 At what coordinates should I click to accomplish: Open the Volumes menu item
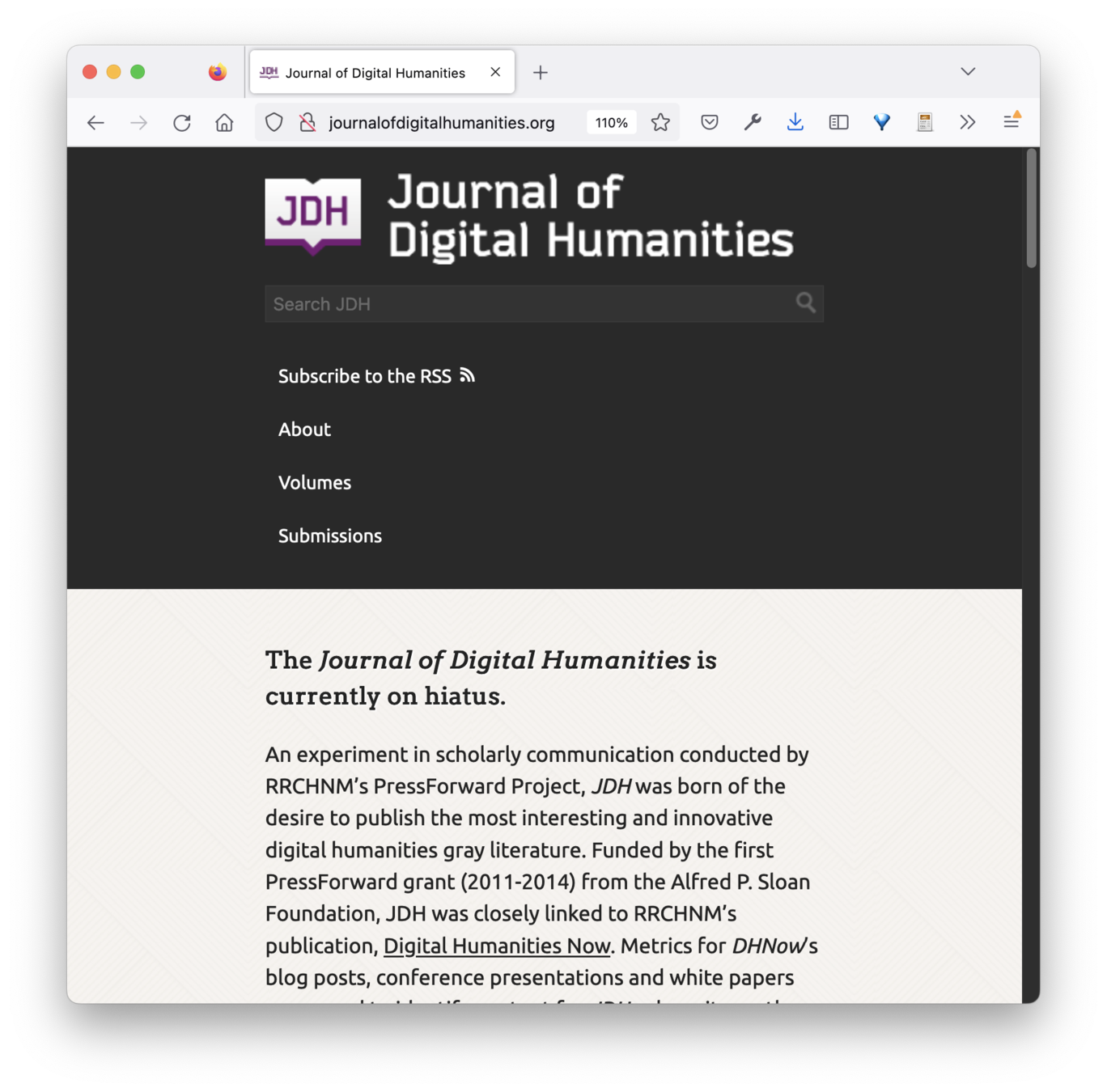pos(315,483)
